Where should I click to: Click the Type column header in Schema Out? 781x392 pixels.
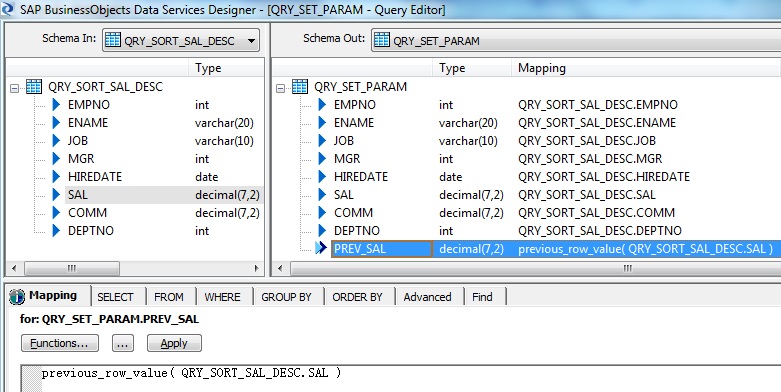[x=472, y=68]
